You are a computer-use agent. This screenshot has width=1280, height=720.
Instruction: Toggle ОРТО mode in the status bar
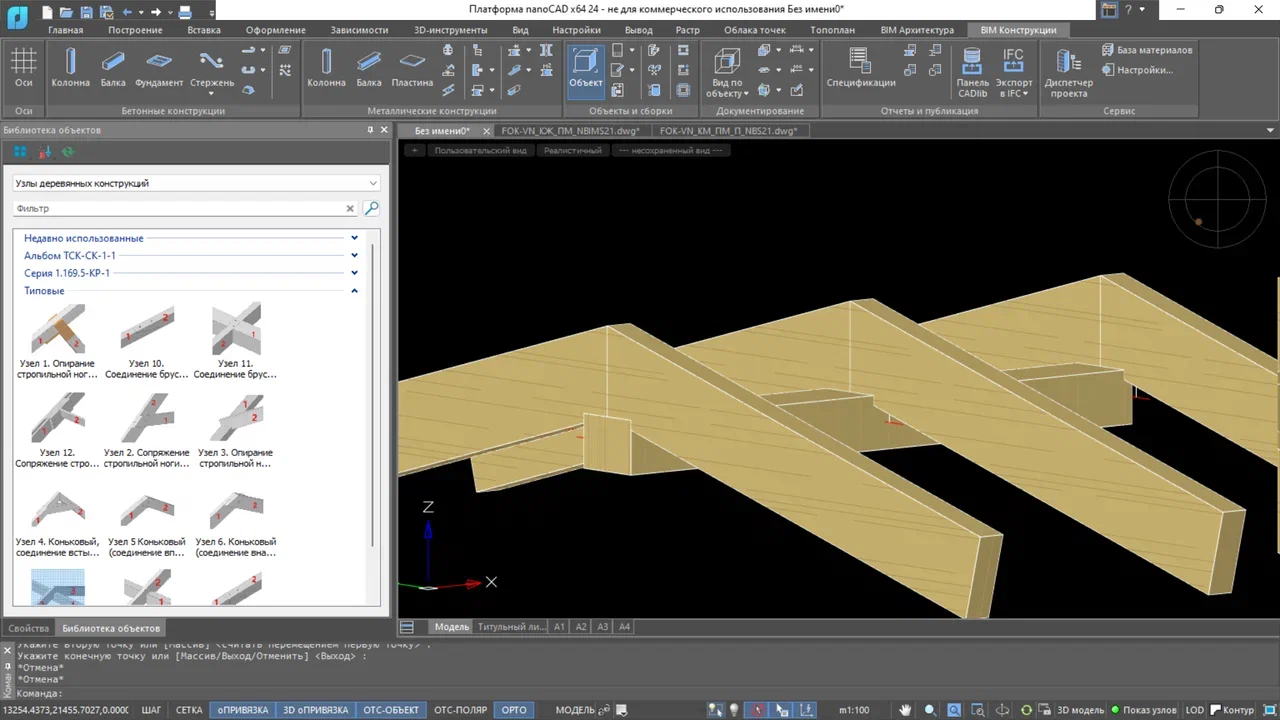point(514,710)
